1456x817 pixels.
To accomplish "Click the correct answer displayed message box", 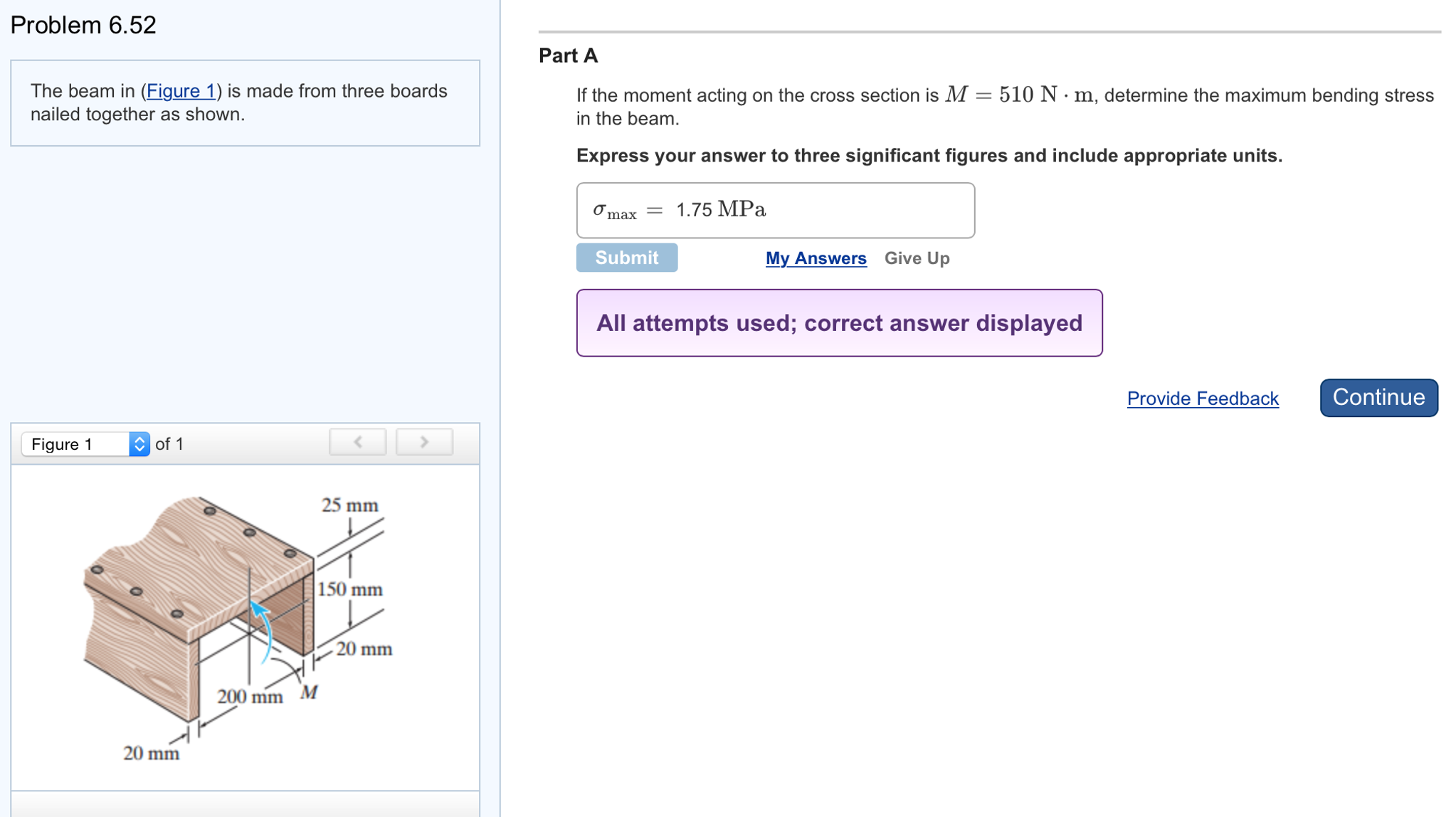I will click(x=839, y=323).
